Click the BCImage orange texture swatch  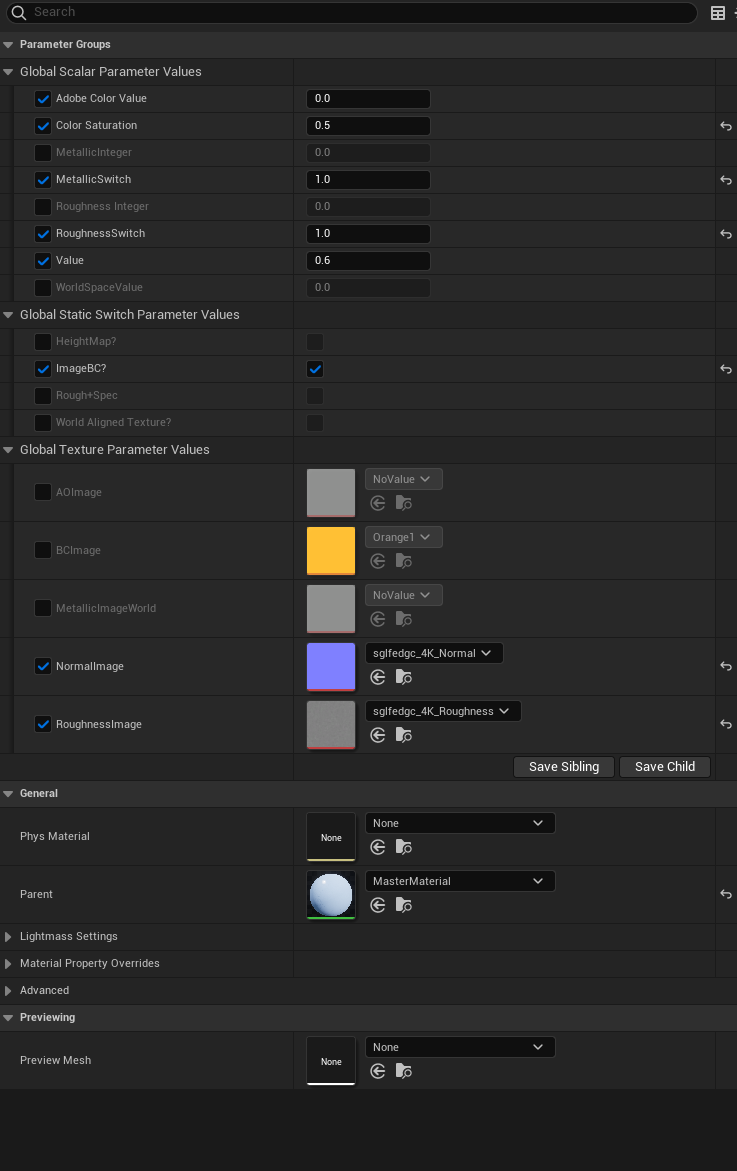point(331,551)
